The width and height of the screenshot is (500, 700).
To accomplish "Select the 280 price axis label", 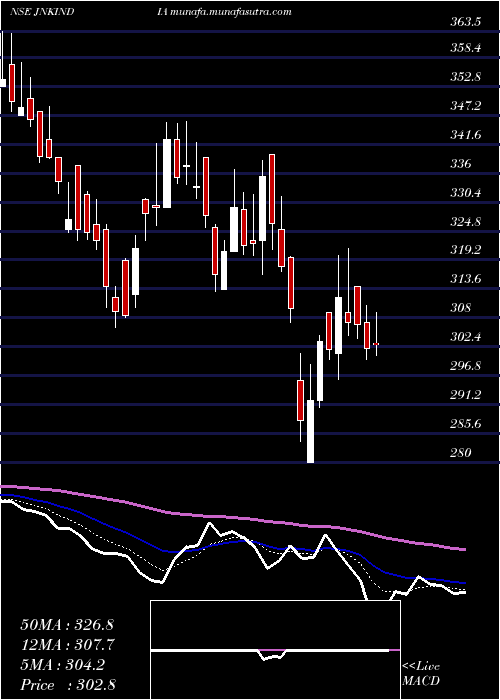I will [x=459, y=453].
